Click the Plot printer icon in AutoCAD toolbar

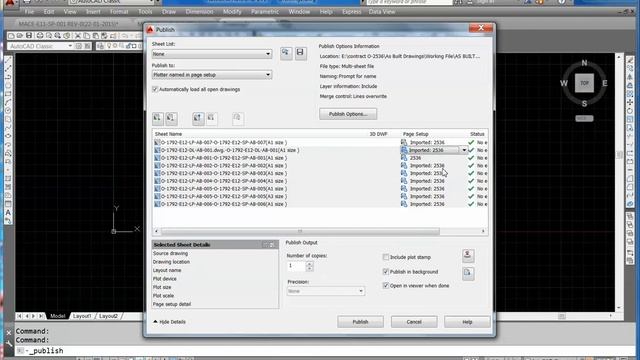[x=40, y=36]
